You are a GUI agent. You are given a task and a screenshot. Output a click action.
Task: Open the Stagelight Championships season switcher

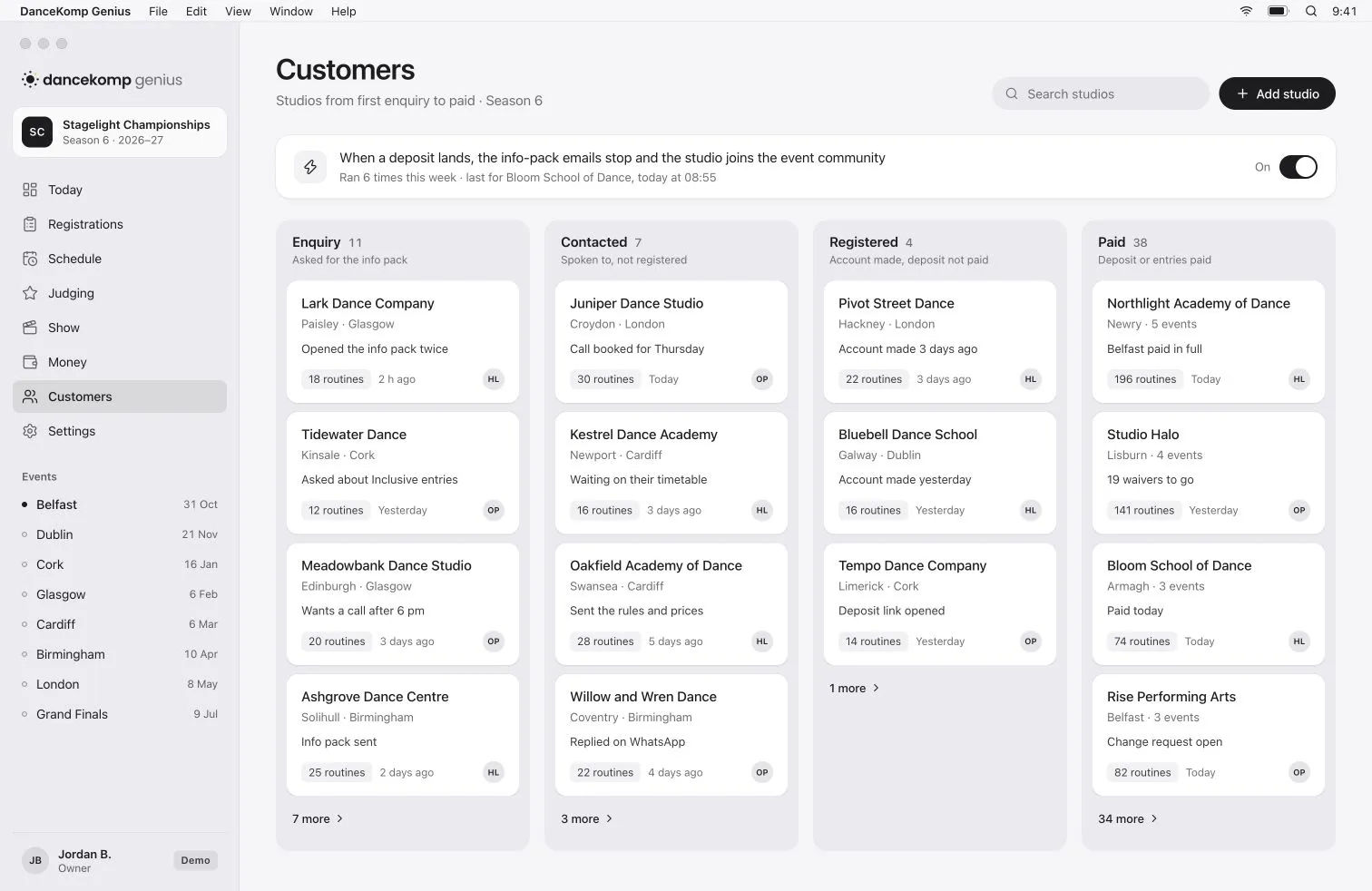click(120, 132)
